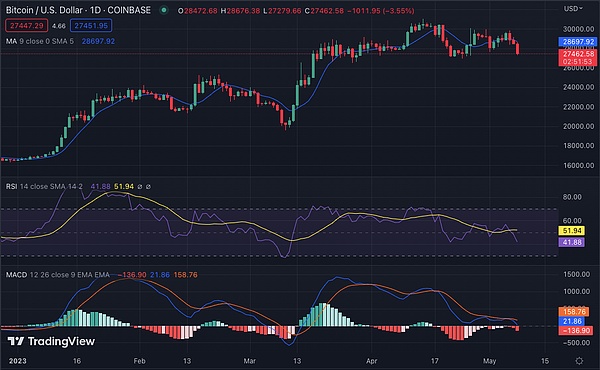Screen dimensions: 600x370
Task: Click the close price C27462.58 in header
Action: 324,11
